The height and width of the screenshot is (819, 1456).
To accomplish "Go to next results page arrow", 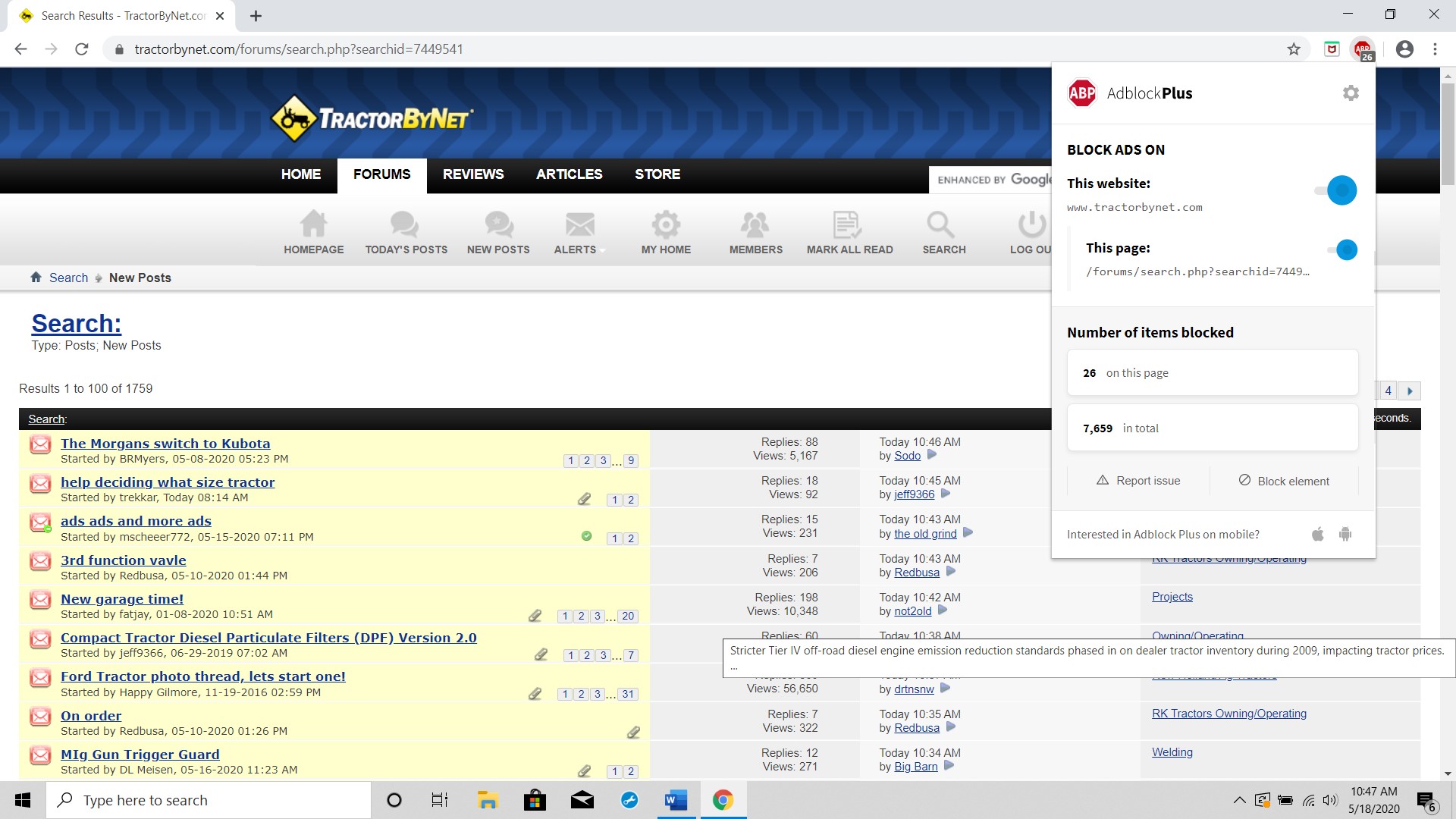I will tap(1410, 391).
